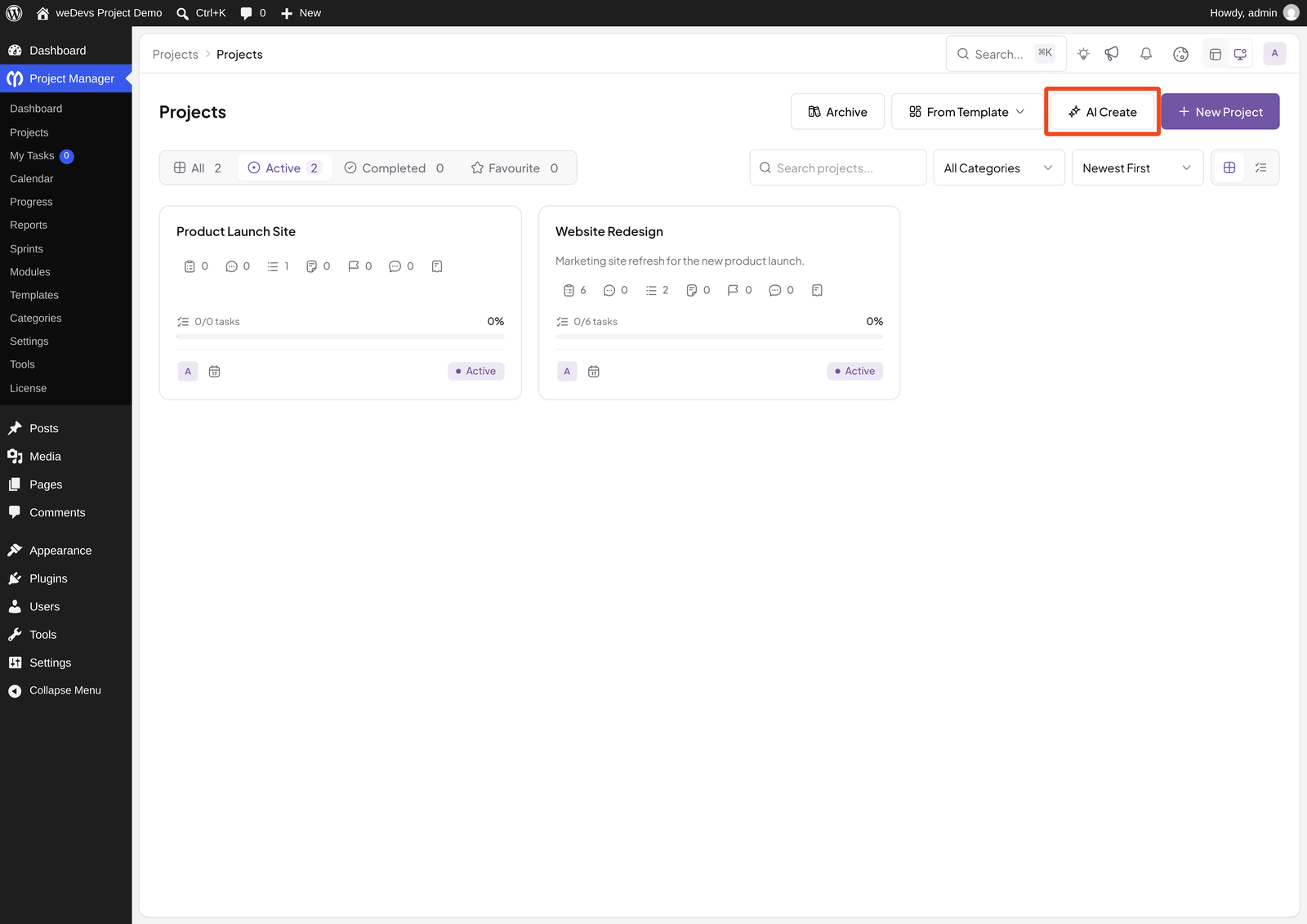The width and height of the screenshot is (1307, 924).
Task: Select the Active projects tab
Action: coord(283,168)
